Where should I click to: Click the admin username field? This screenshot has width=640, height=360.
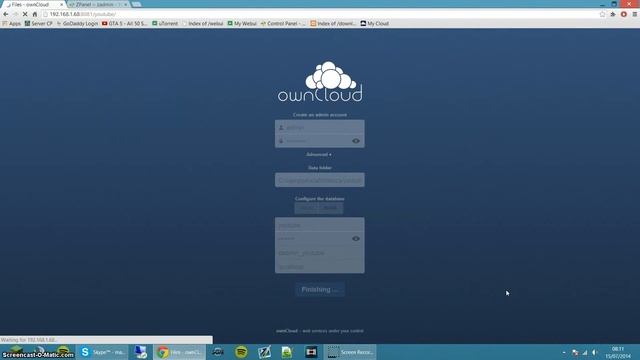pos(320,127)
